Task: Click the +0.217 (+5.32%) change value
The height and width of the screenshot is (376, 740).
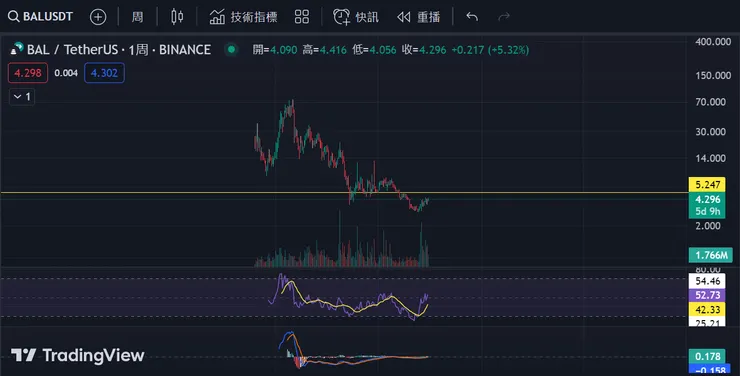Action: tap(490, 50)
